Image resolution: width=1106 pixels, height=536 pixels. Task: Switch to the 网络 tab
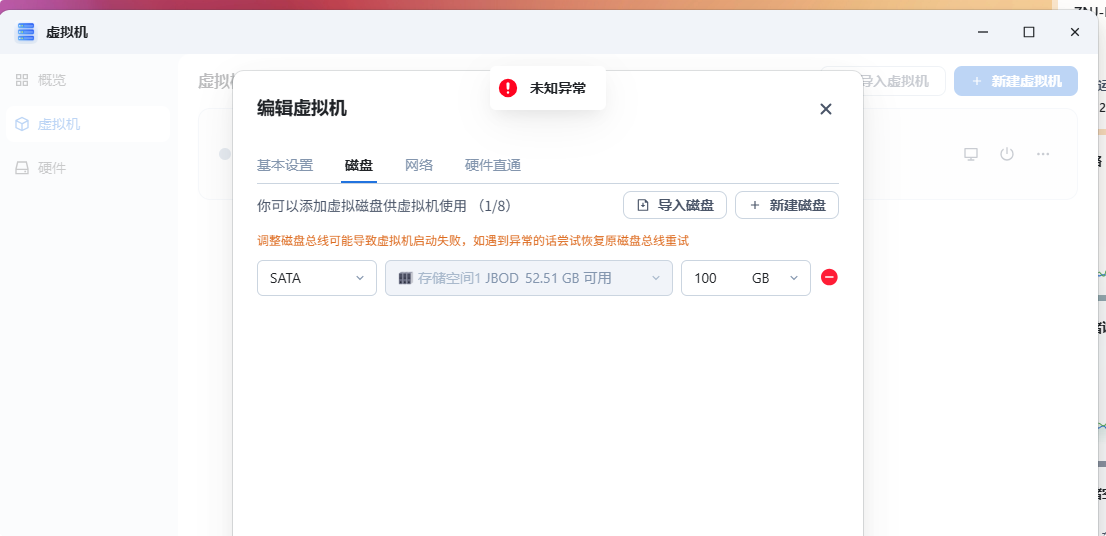click(419, 165)
